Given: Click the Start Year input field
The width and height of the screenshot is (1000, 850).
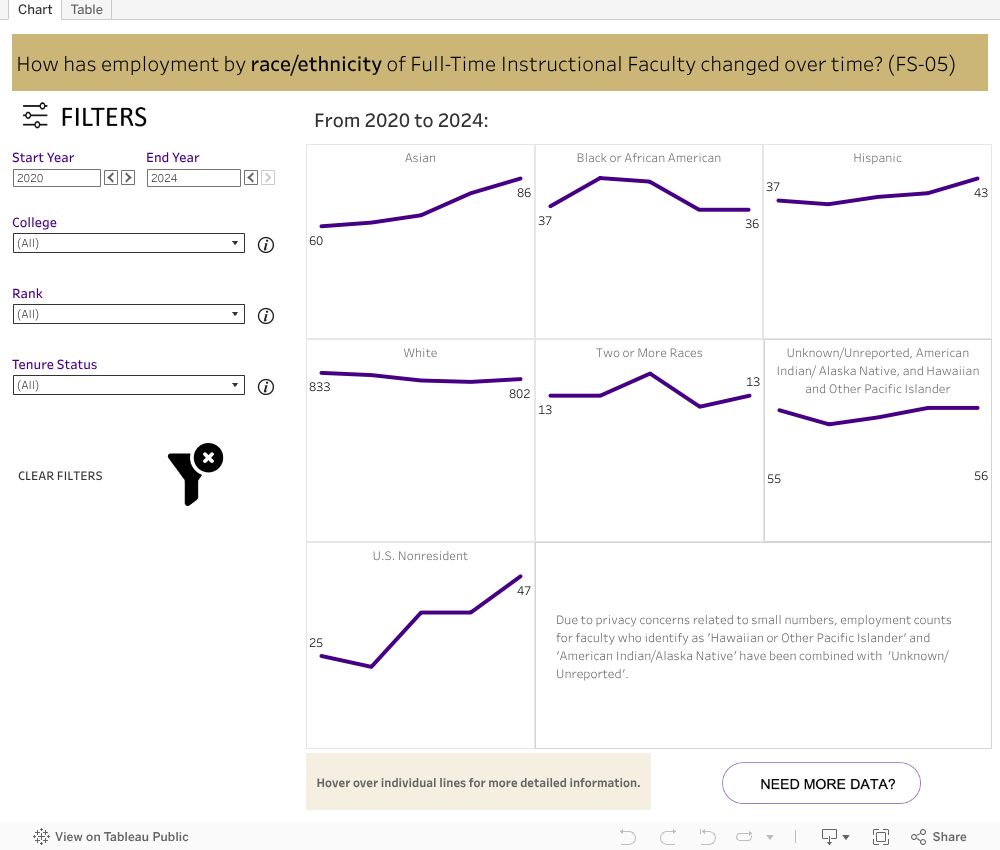Looking at the screenshot, I should pos(57,178).
